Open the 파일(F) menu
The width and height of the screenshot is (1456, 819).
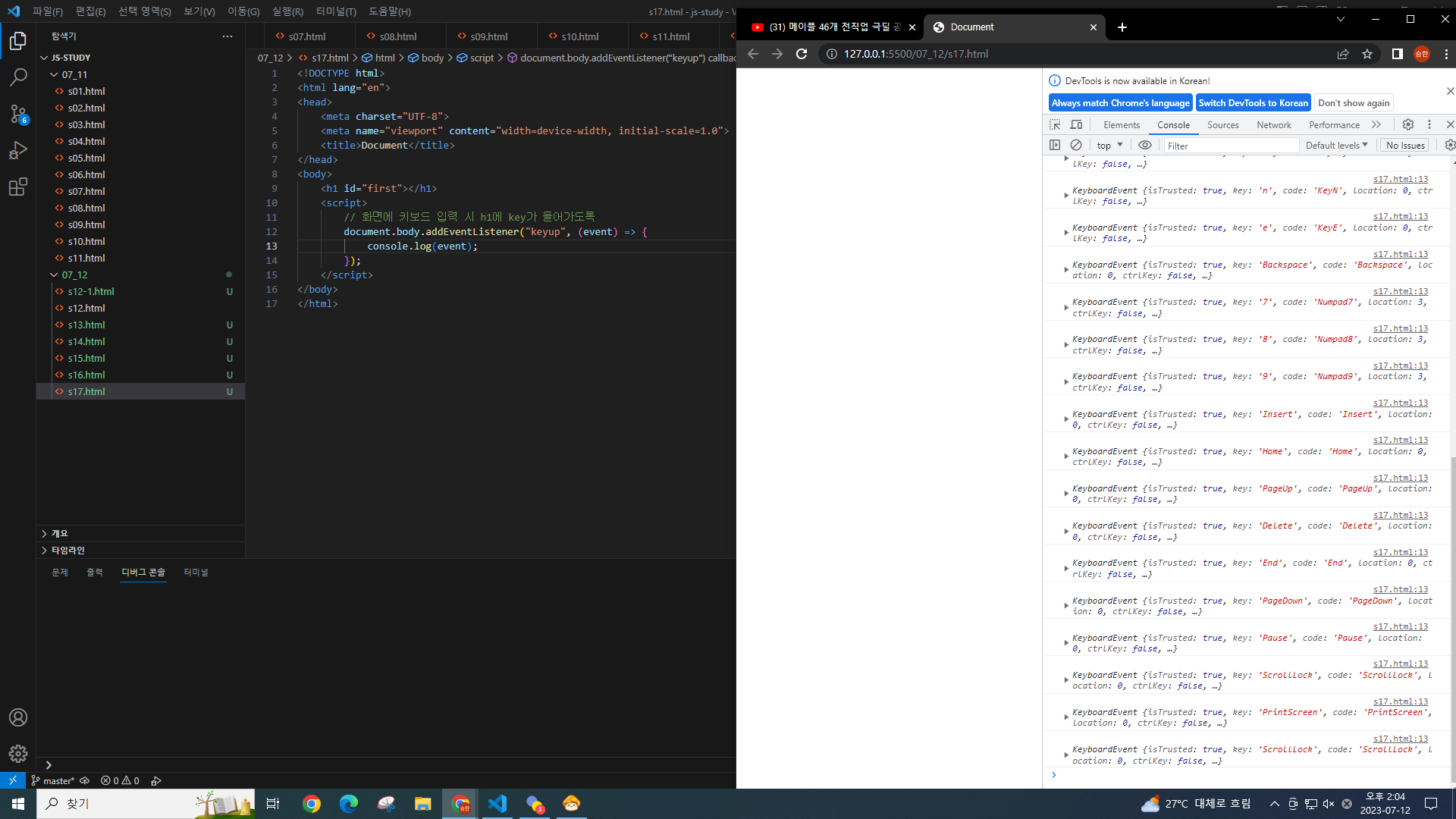click(x=48, y=11)
